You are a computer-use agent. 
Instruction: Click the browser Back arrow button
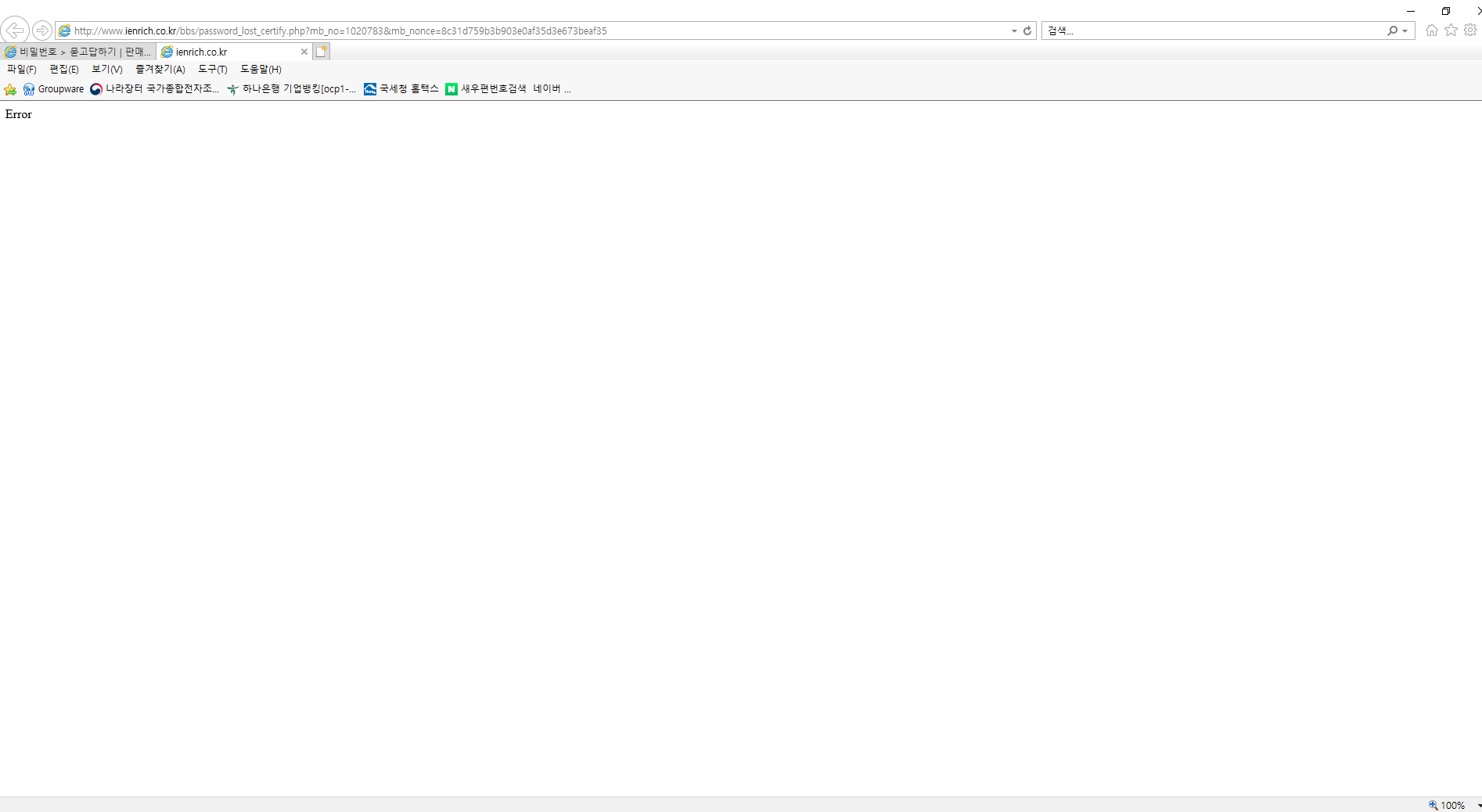[15, 31]
